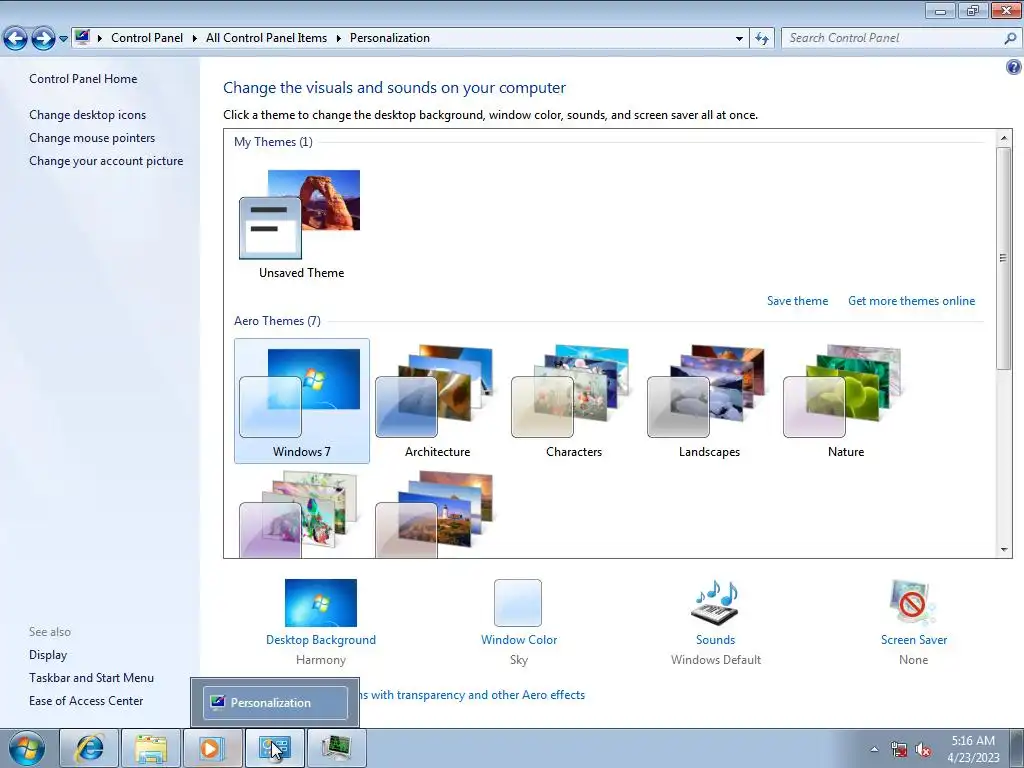This screenshot has height=768, width=1024.
Task: Click the Control Panel taskbar button
Action: click(x=274, y=748)
